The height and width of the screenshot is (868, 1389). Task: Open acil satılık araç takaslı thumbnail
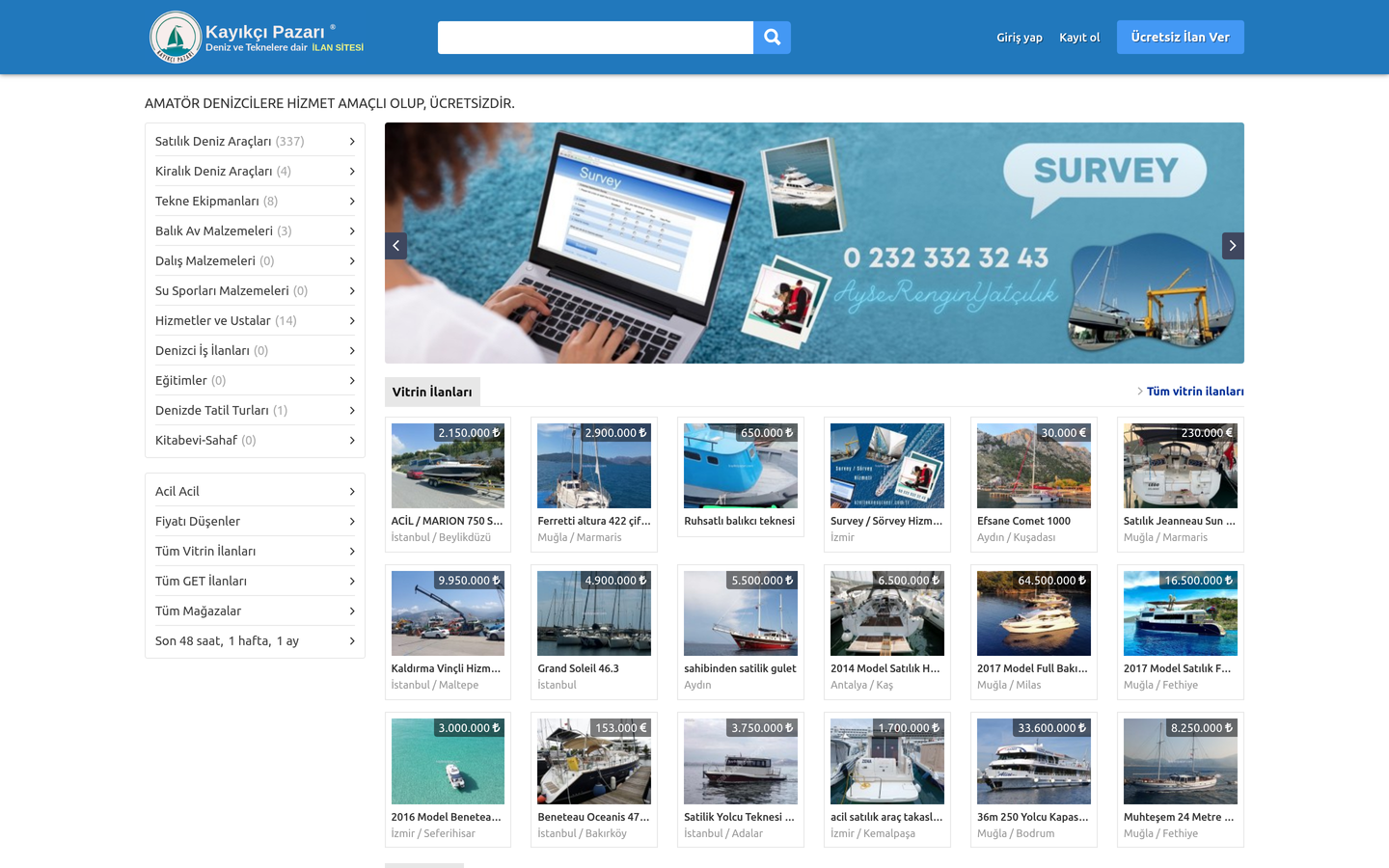point(887,761)
